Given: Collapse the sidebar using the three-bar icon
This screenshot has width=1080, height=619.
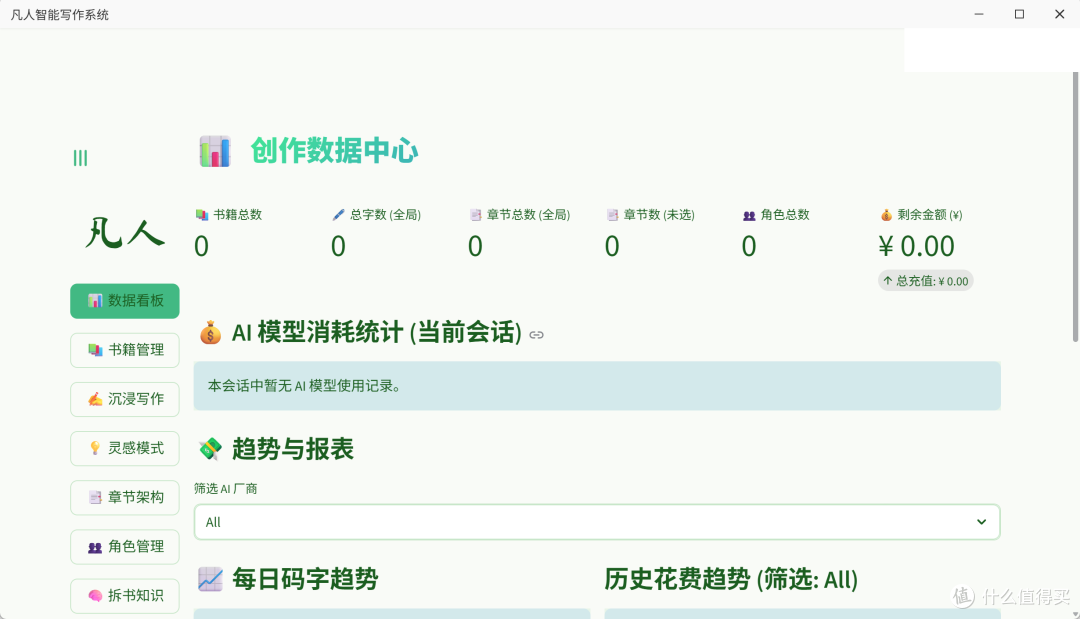Looking at the screenshot, I should pos(81,158).
